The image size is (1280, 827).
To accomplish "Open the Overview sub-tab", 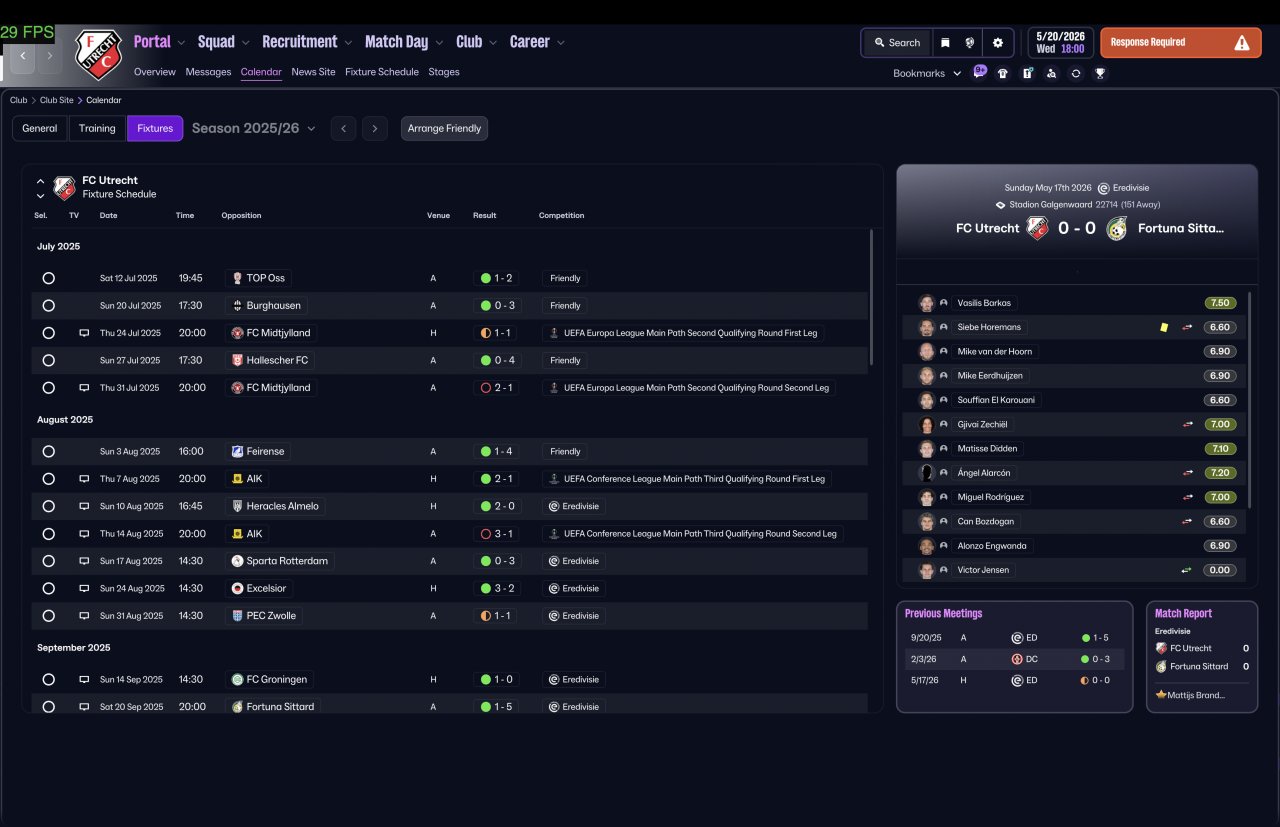I will [x=155, y=72].
